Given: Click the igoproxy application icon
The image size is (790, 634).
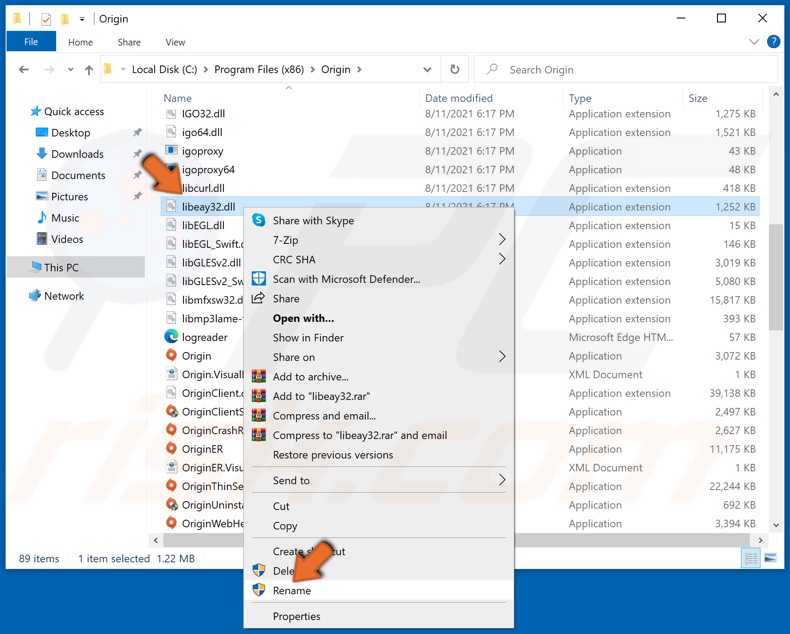Looking at the screenshot, I should coord(171,150).
